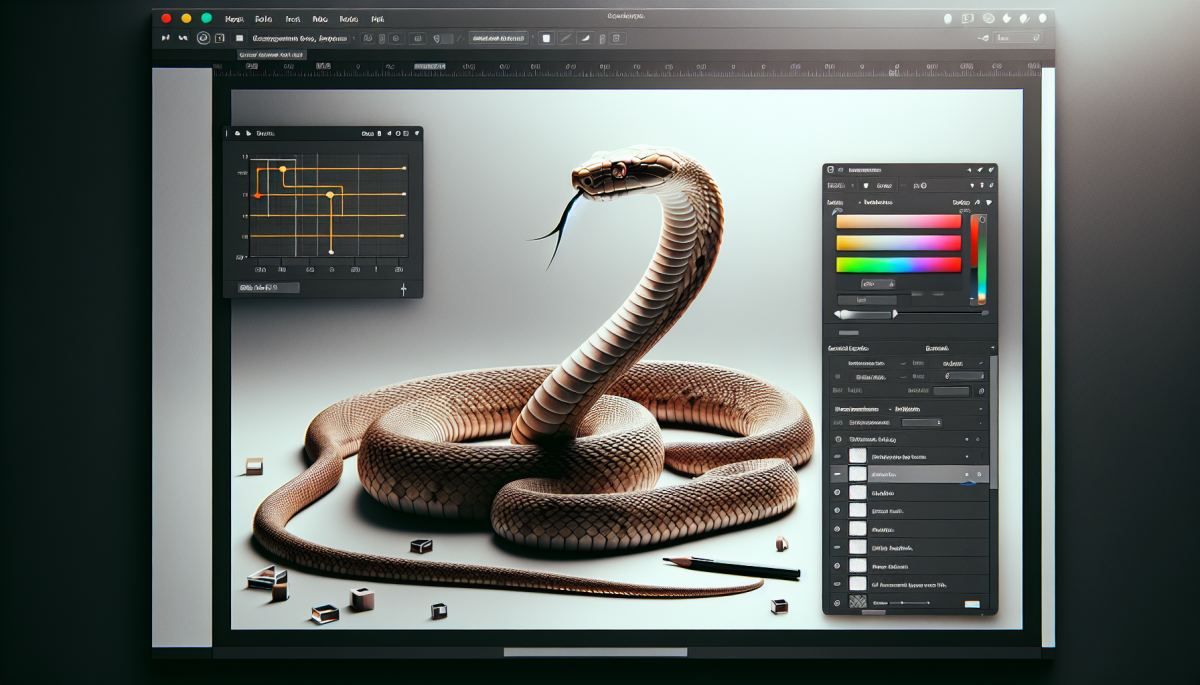
Task: Open the first menu in the menu bar
Action: coord(234,18)
